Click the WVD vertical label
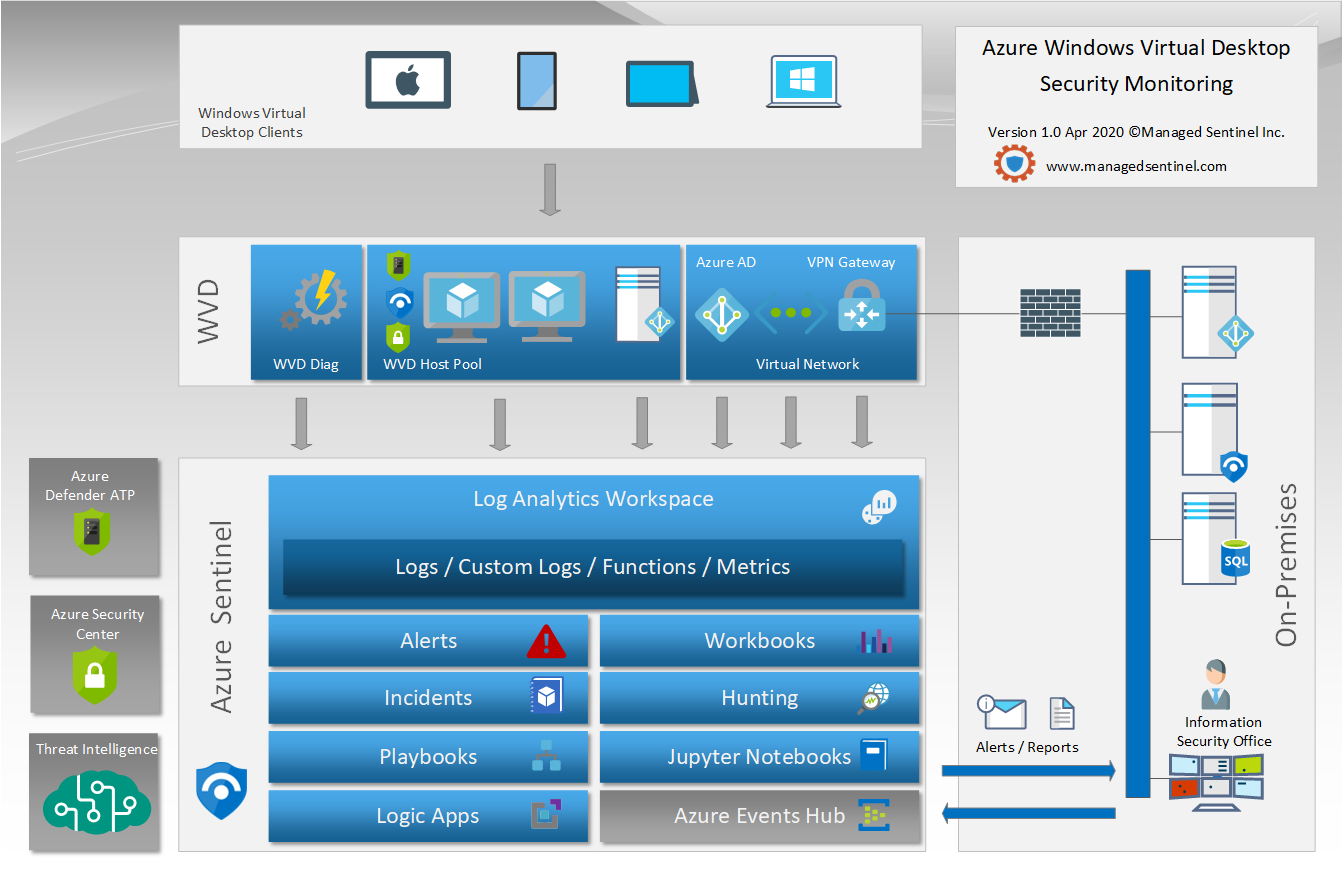 (208, 312)
